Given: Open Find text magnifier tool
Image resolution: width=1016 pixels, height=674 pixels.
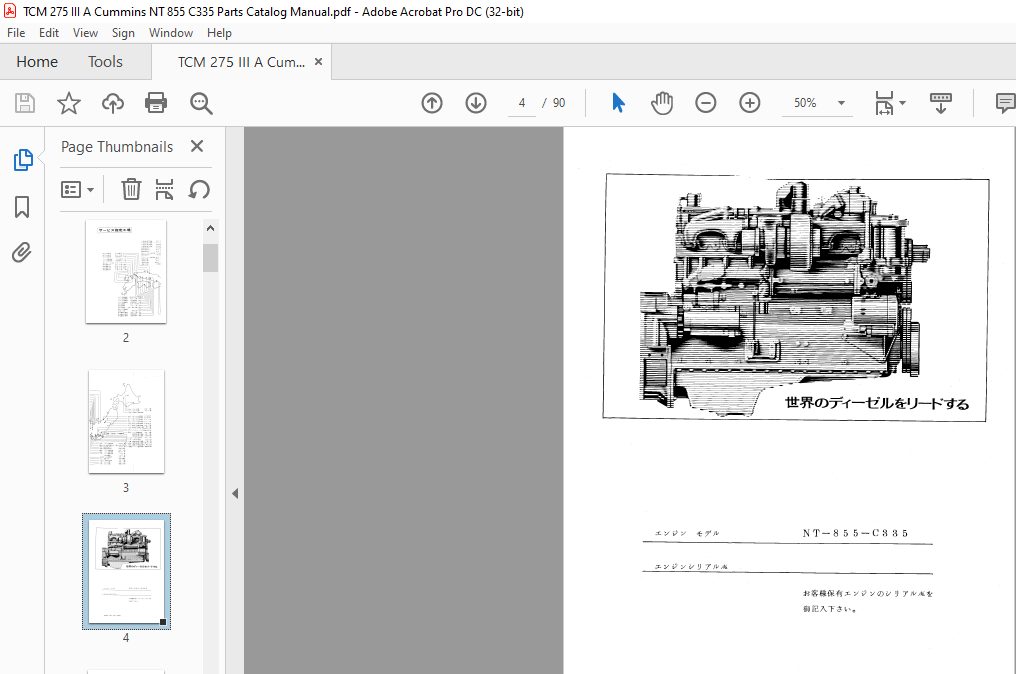Looking at the screenshot, I should click(201, 103).
